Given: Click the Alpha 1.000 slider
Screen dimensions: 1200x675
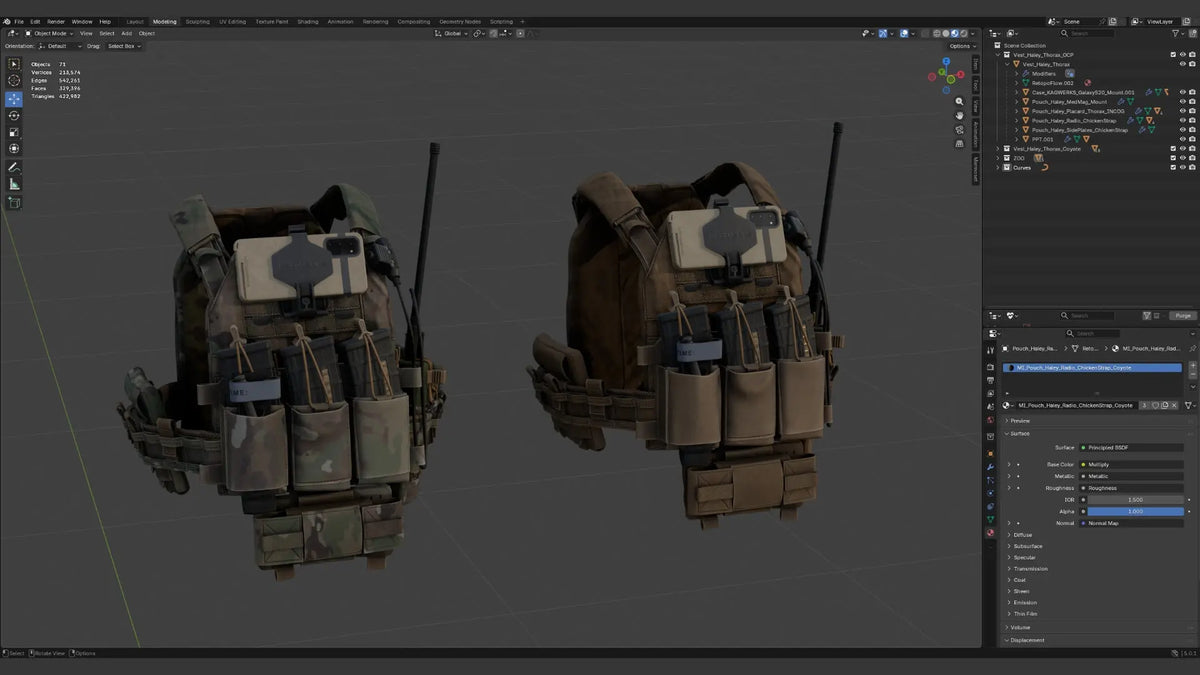Looking at the screenshot, I should [x=1135, y=511].
